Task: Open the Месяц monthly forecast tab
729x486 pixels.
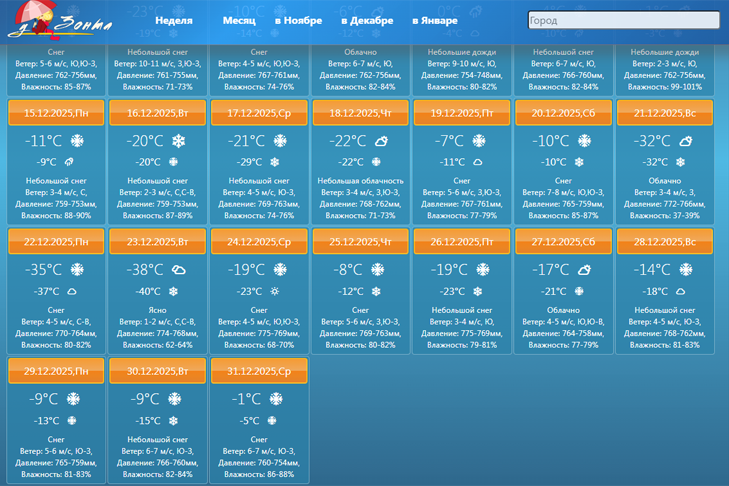Action: pos(239,20)
